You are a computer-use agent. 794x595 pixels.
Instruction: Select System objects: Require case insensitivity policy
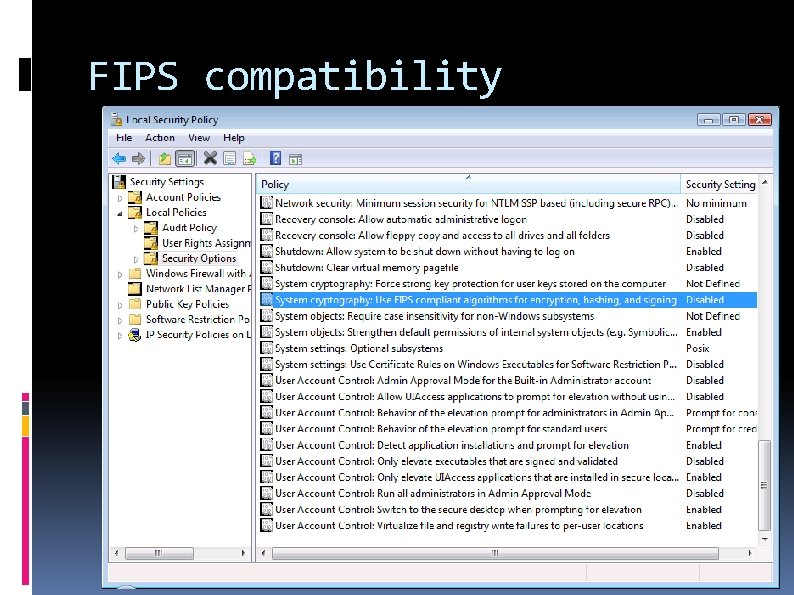pos(508,316)
